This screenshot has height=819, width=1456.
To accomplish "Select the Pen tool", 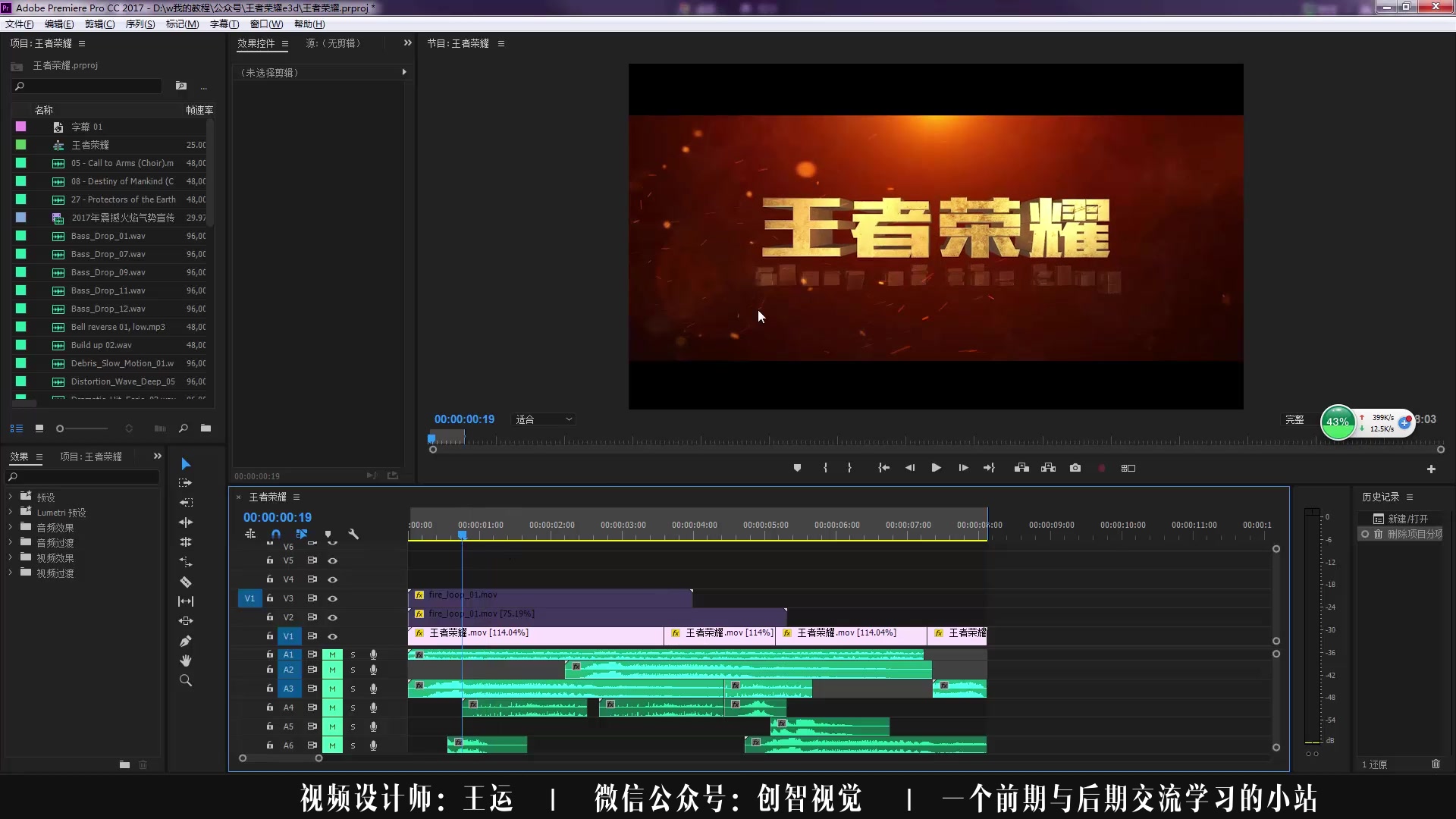I will point(186,641).
